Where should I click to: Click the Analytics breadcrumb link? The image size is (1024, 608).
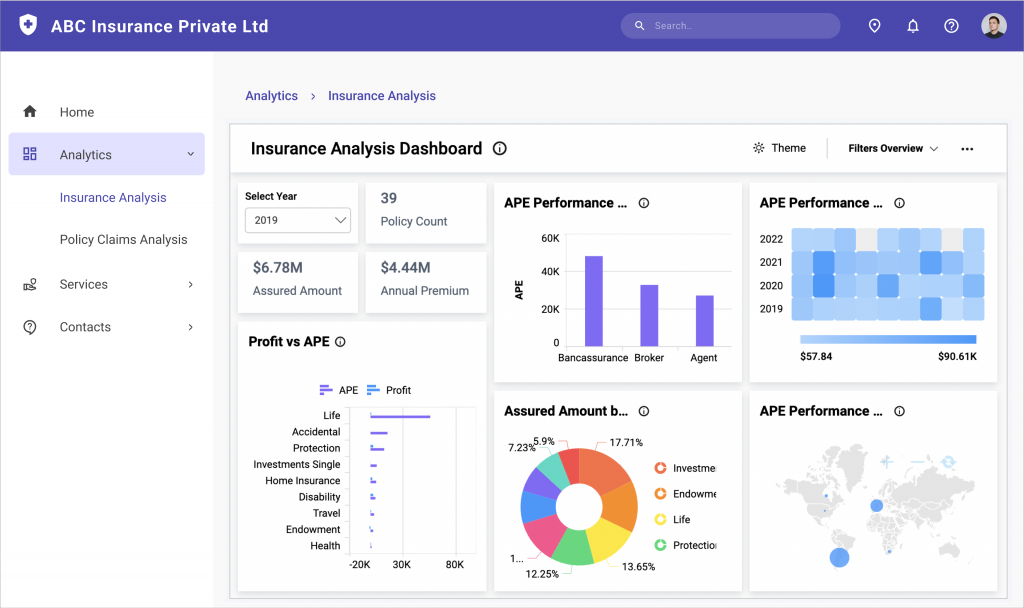(x=271, y=95)
